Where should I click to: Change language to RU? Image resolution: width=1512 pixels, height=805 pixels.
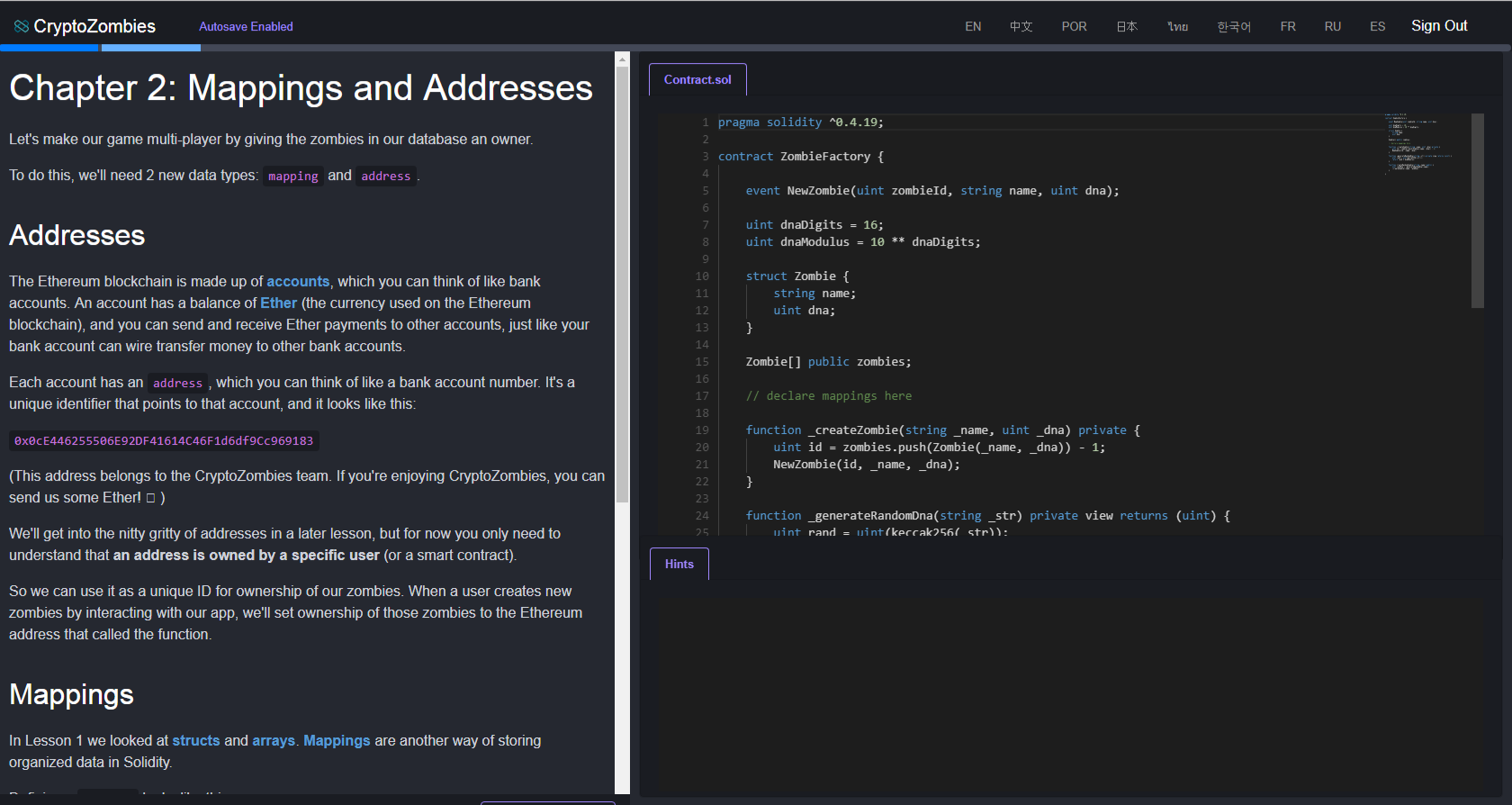point(1333,27)
